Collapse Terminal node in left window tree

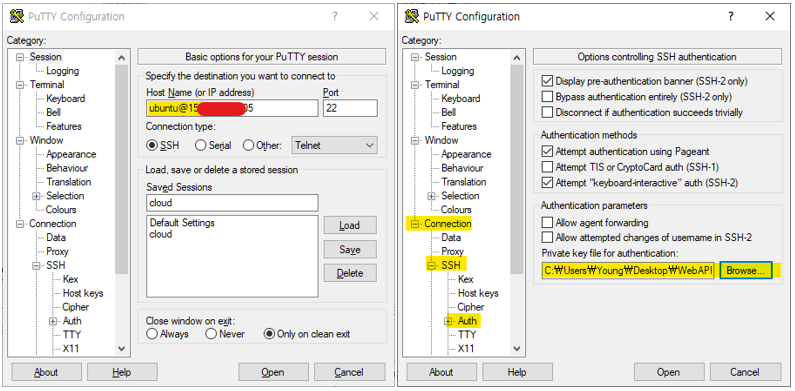click(20, 85)
